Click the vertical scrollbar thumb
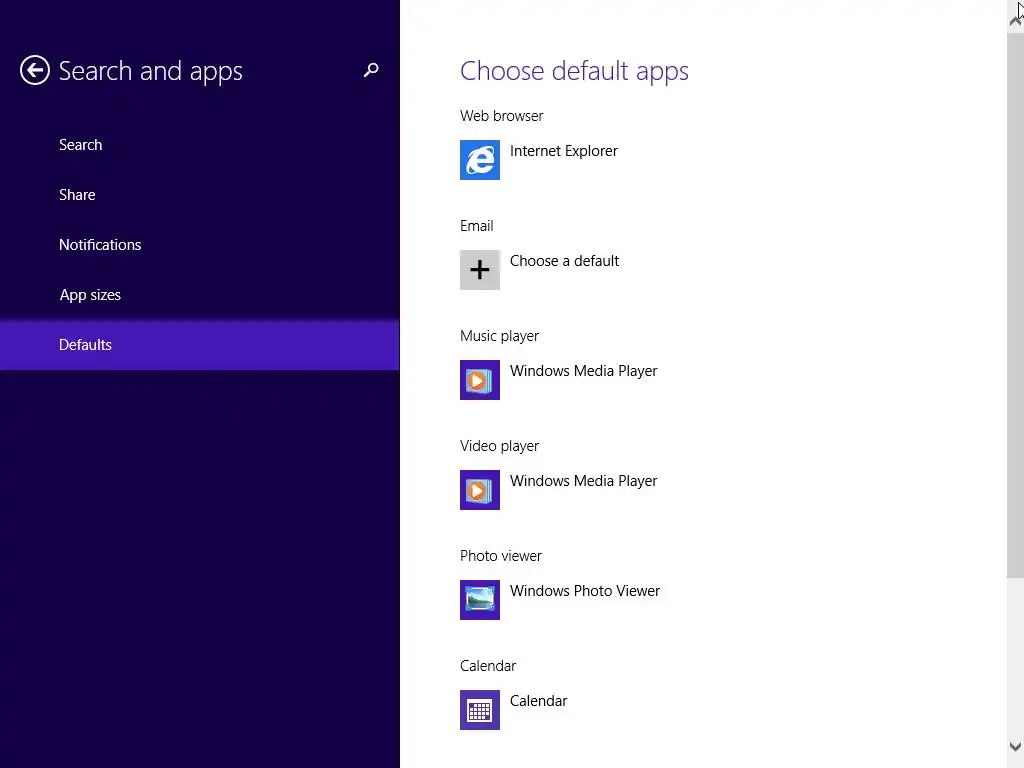1024x768 pixels. (x=1015, y=305)
